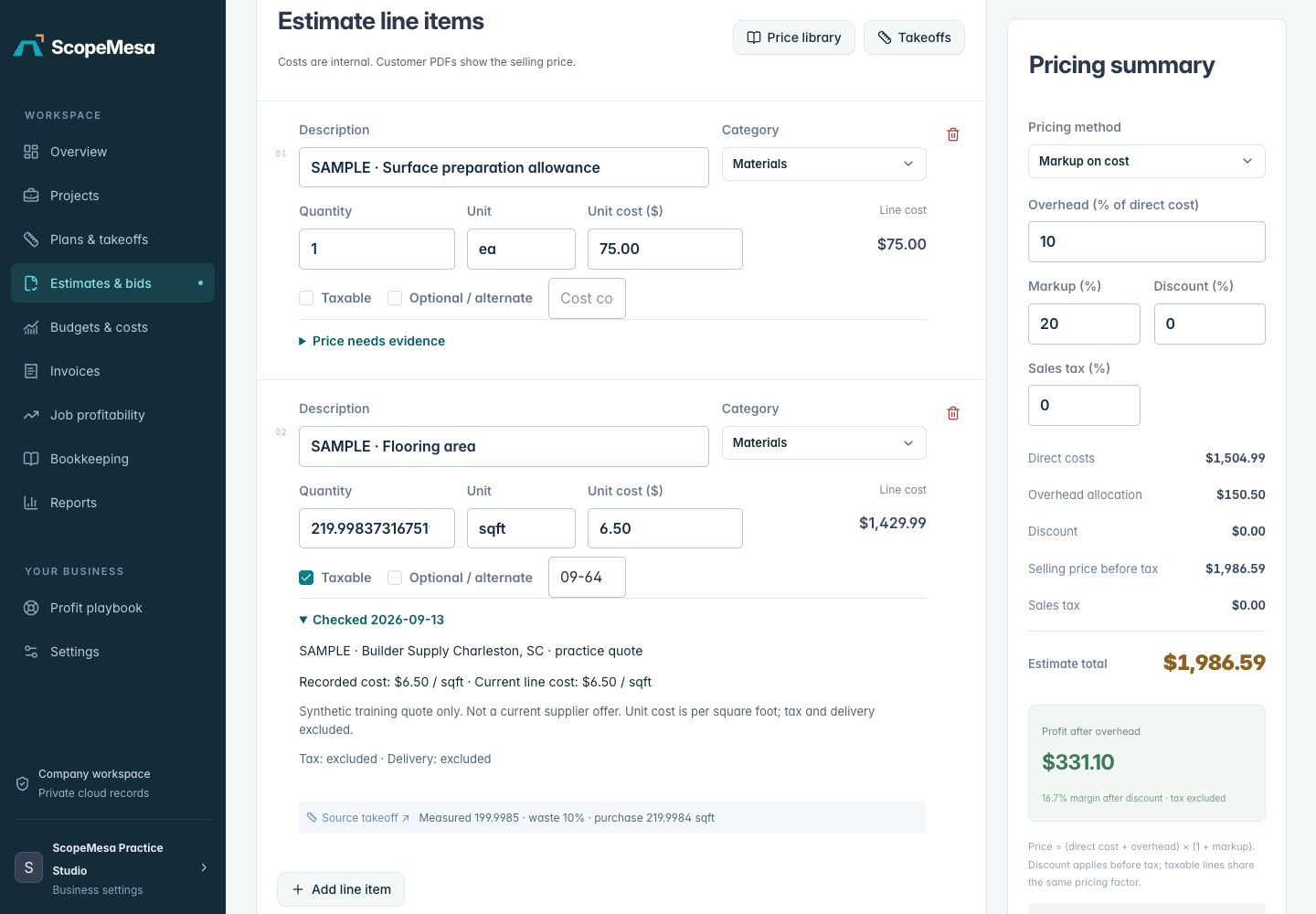Viewport: 1316px width, 914px height.
Task: Click the ScopeMesa logo icon
Action: point(28,46)
